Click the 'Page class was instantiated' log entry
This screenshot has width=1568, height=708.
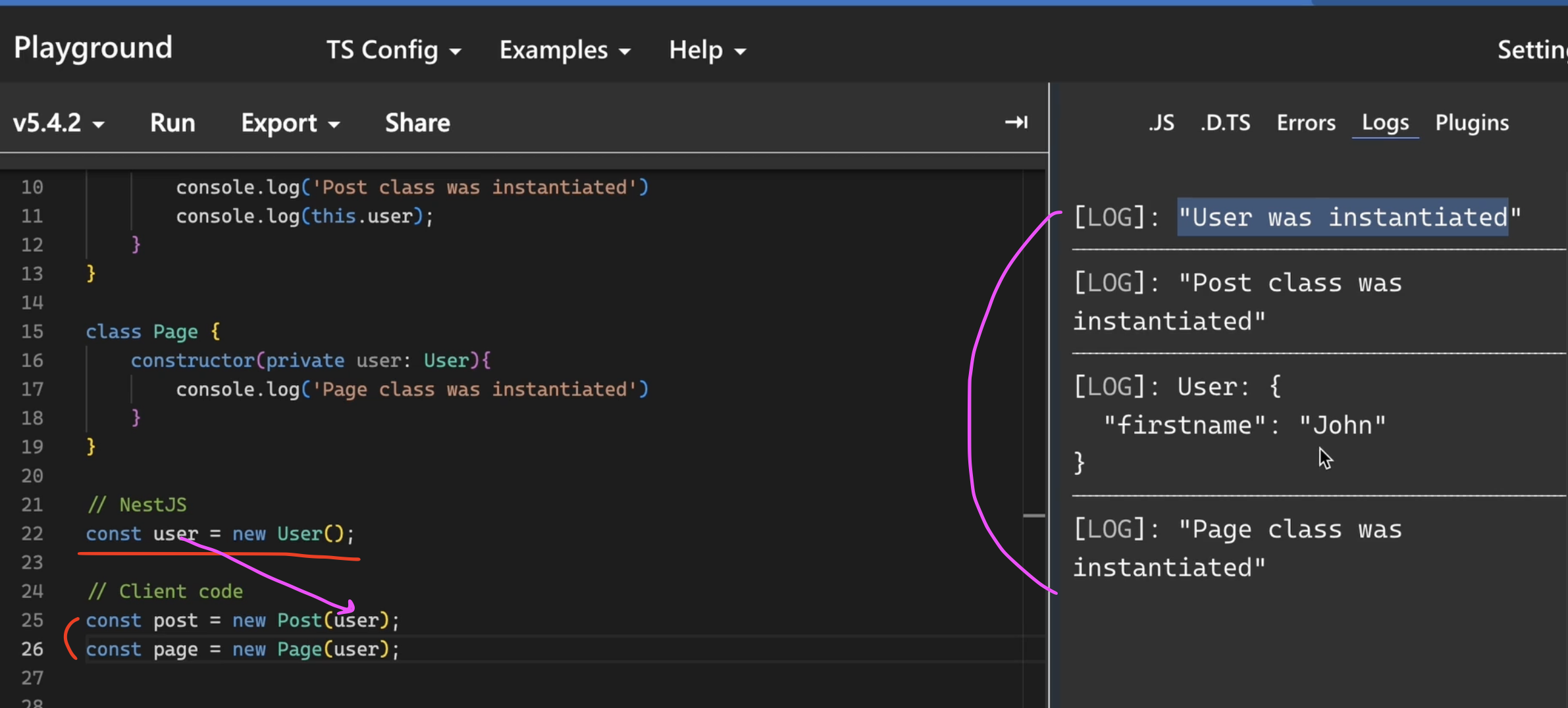point(1238,548)
